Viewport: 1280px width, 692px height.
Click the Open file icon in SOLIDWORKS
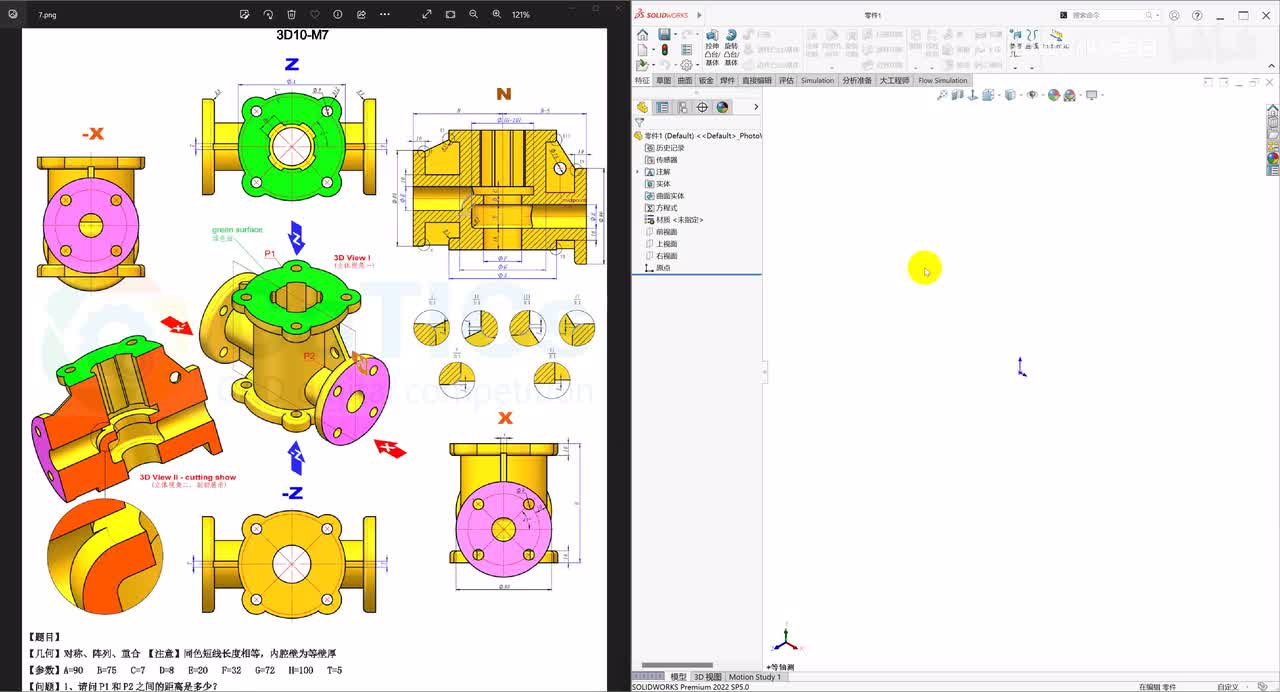coord(642,65)
